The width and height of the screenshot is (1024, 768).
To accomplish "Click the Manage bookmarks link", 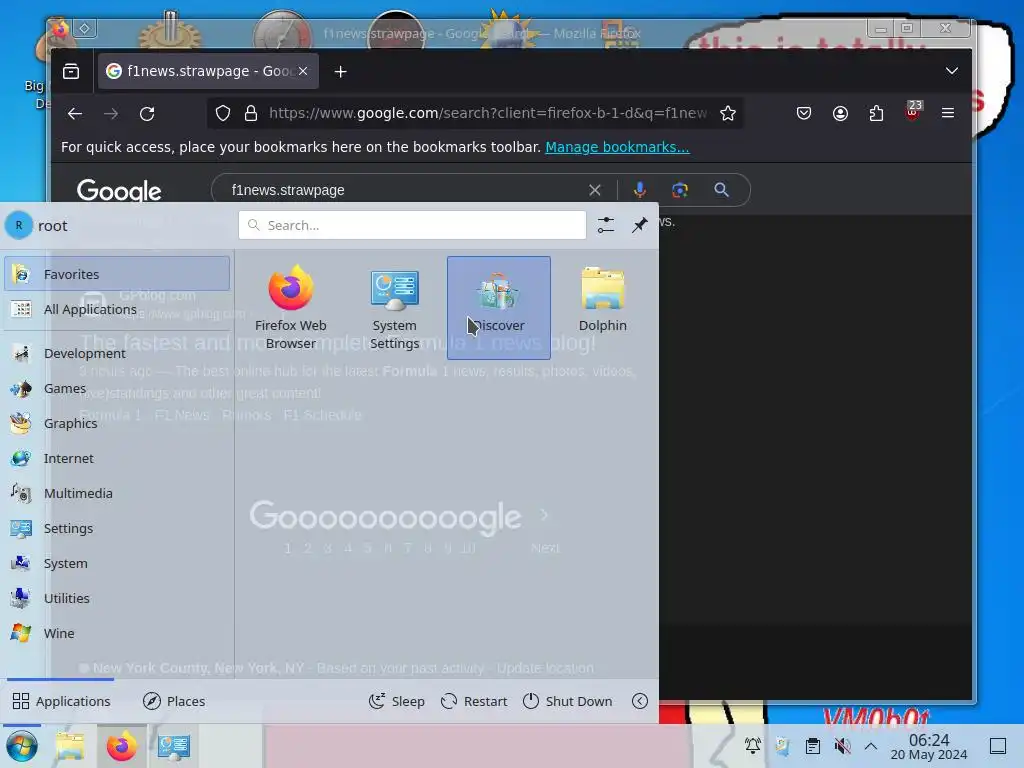I will [617, 147].
